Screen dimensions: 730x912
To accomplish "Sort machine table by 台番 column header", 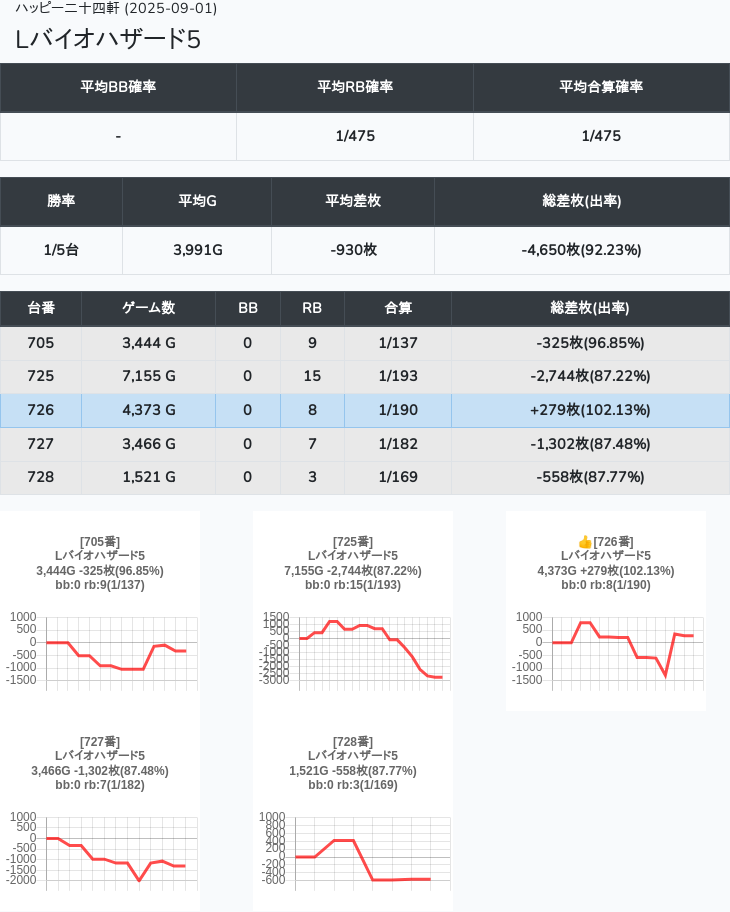I will pos(41,309).
